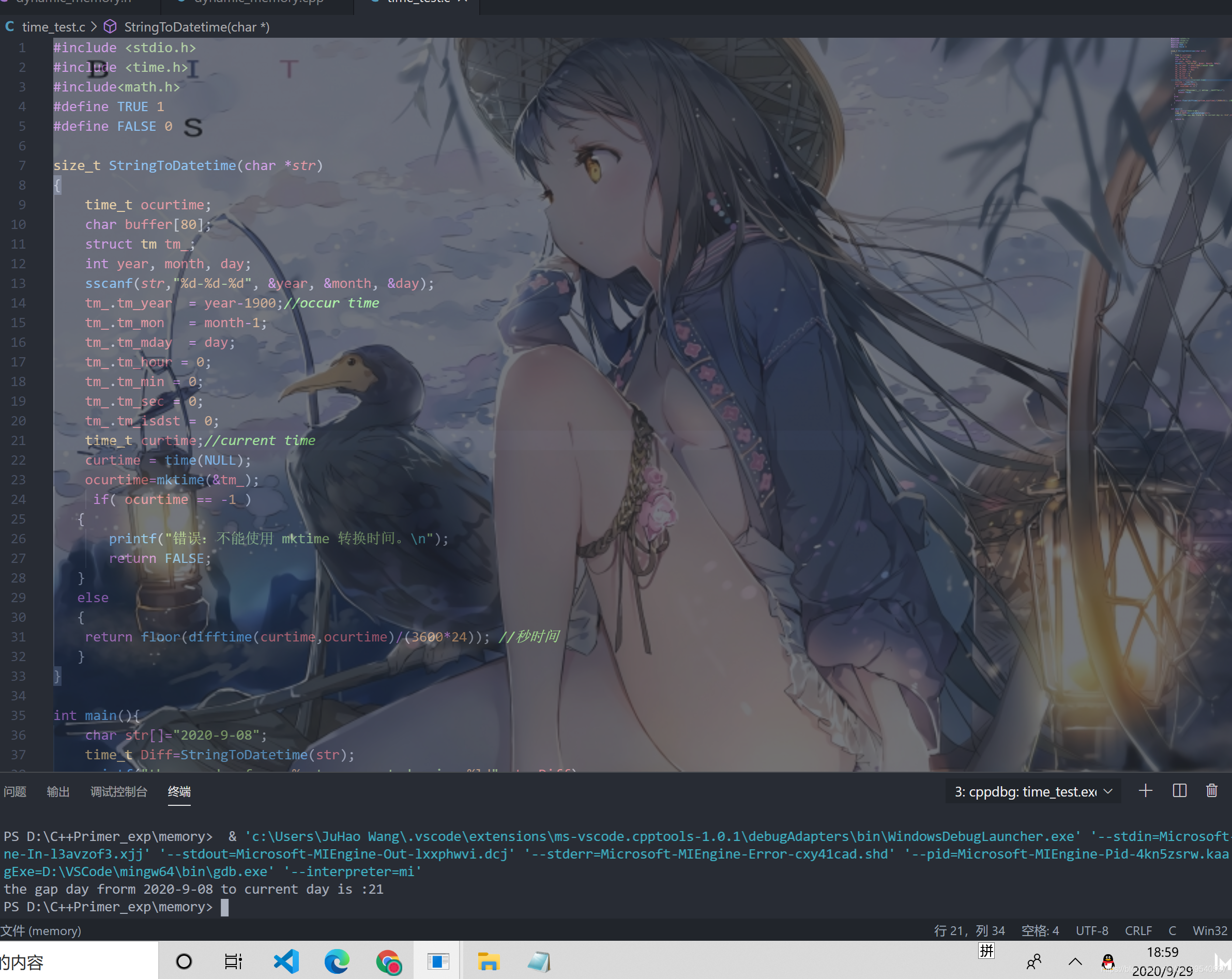
Task: Click the QQ penguin tray icon
Action: [x=1108, y=962]
